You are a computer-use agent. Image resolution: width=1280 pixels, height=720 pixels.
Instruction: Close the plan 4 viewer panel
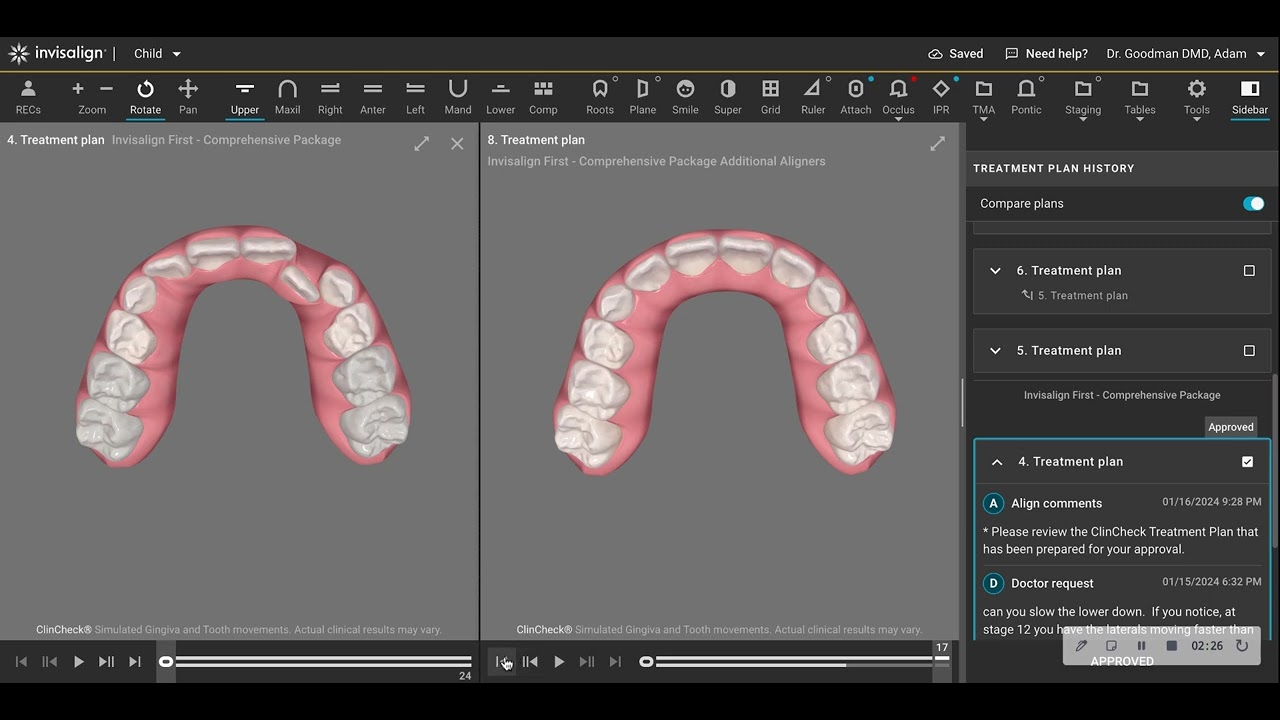457,144
